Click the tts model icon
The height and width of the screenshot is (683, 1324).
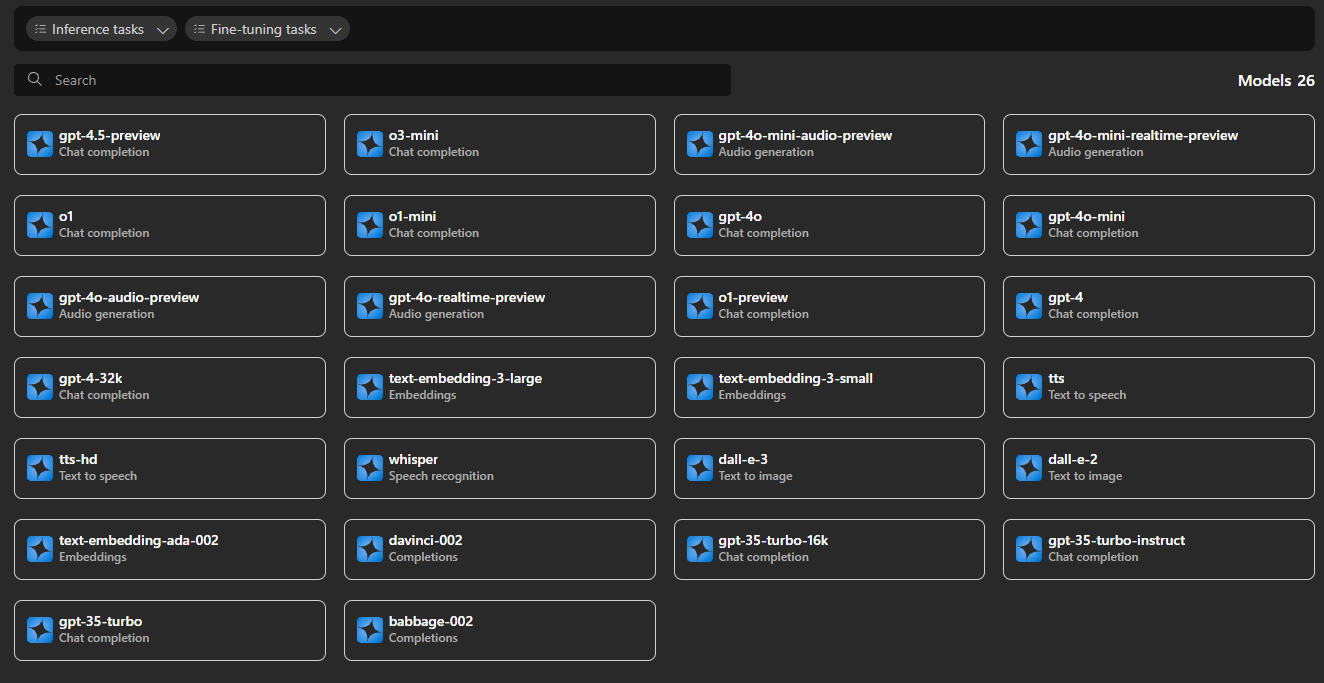click(x=1029, y=387)
